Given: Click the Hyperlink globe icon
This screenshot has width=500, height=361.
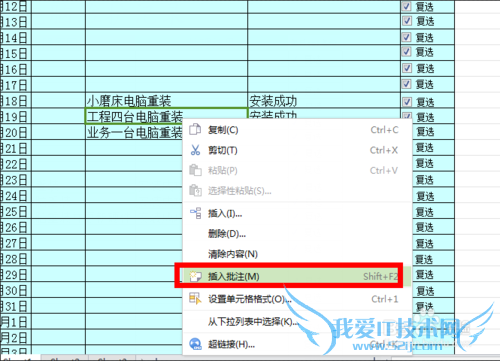Looking at the screenshot, I should [195, 344].
